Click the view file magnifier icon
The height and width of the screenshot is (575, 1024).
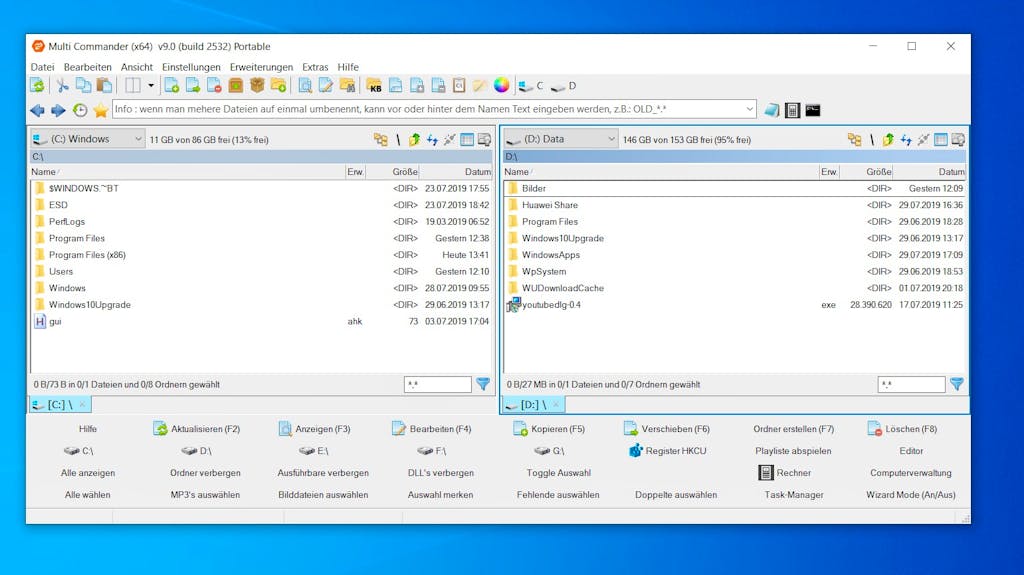[x=305, y=86]
